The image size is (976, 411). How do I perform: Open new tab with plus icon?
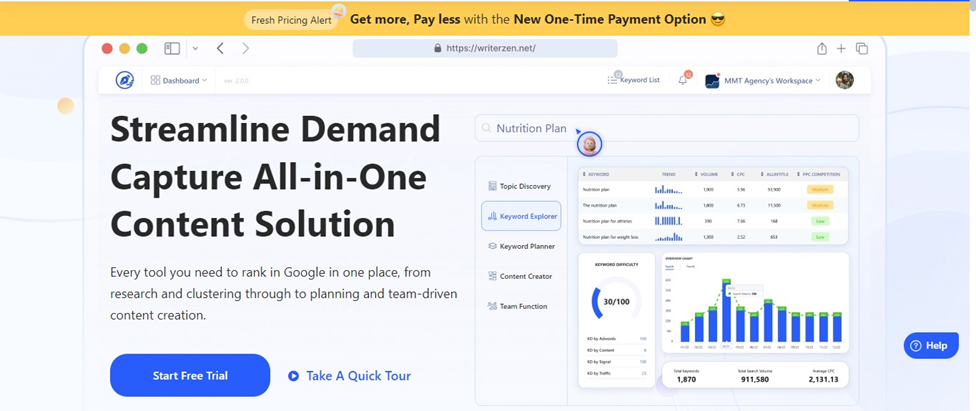tap(841, 48)
